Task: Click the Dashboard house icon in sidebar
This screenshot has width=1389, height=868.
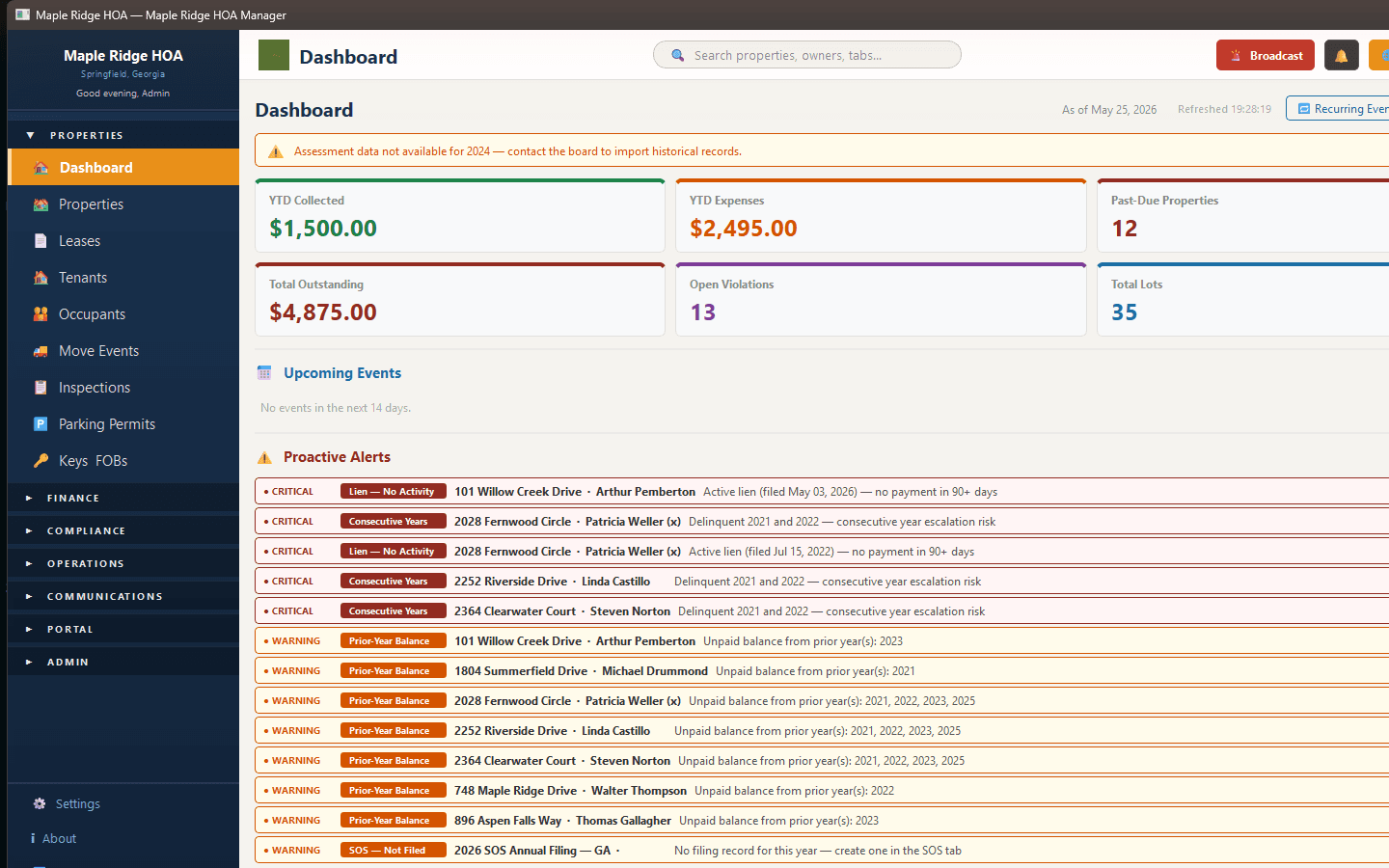Action: (41, 168)
